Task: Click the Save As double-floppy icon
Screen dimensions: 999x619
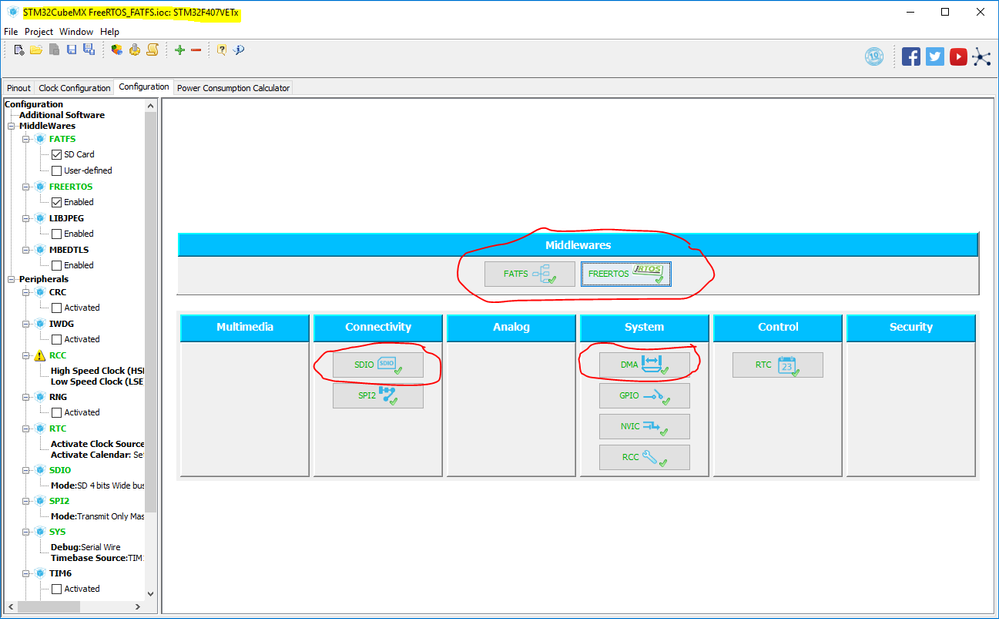Action: click(89, 50)
